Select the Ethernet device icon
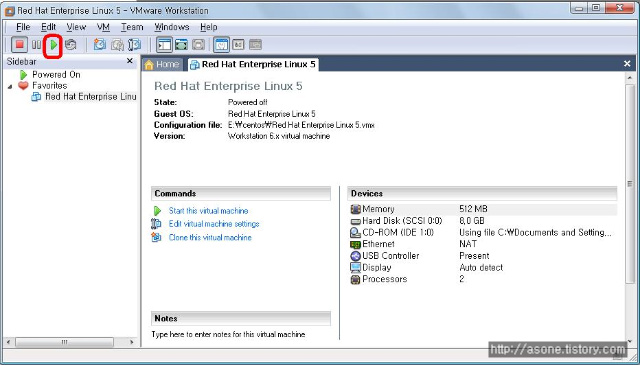Viewport: 640px width, 365px height. point(356,244)
